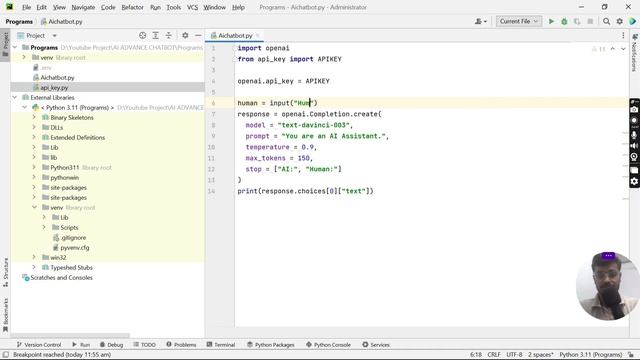This screenshot has width=640, height=360.
Task: Open the Terminal tool window
Action: point(221,344)
